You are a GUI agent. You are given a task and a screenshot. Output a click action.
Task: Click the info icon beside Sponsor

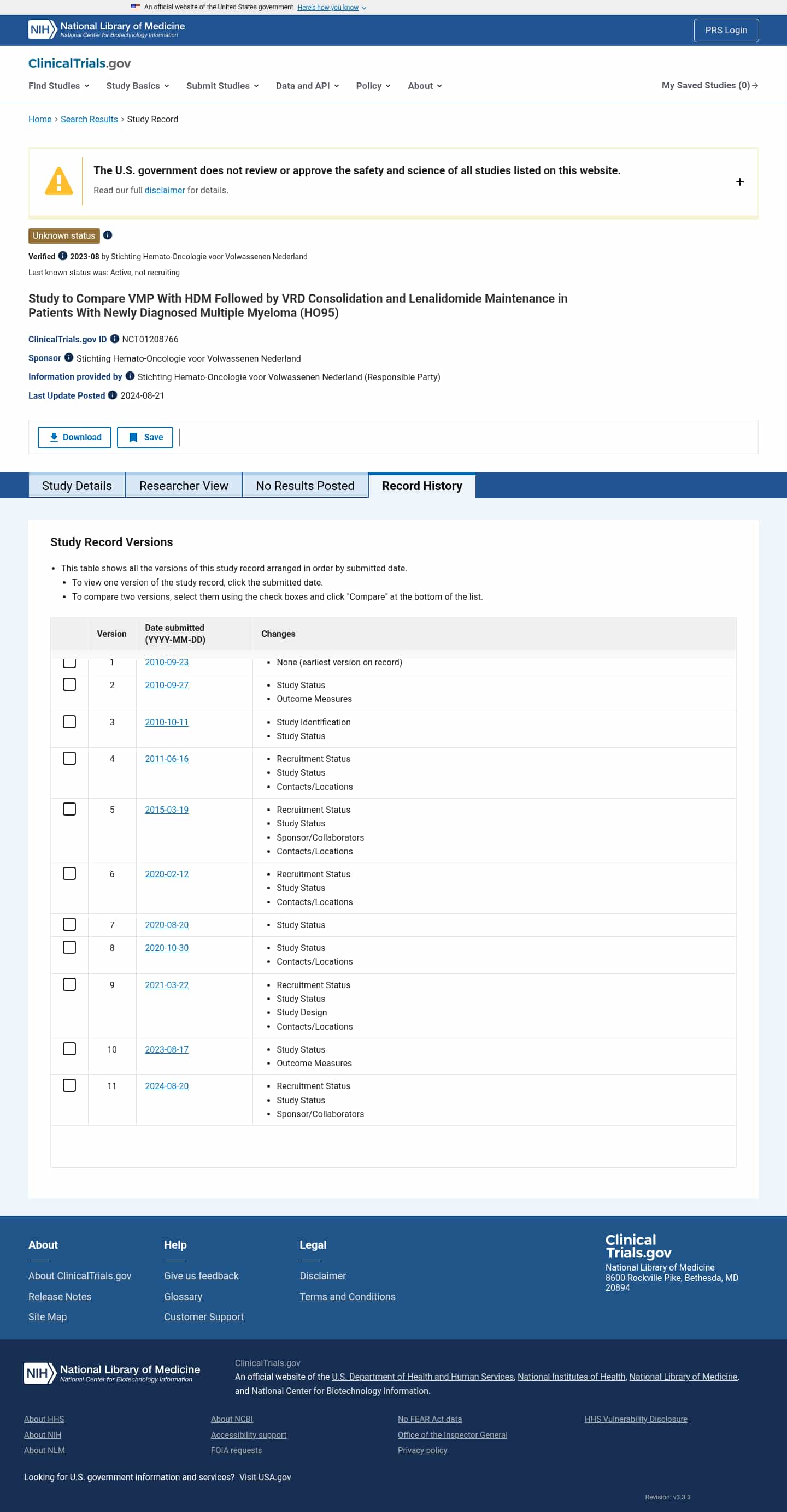[69, 357]
